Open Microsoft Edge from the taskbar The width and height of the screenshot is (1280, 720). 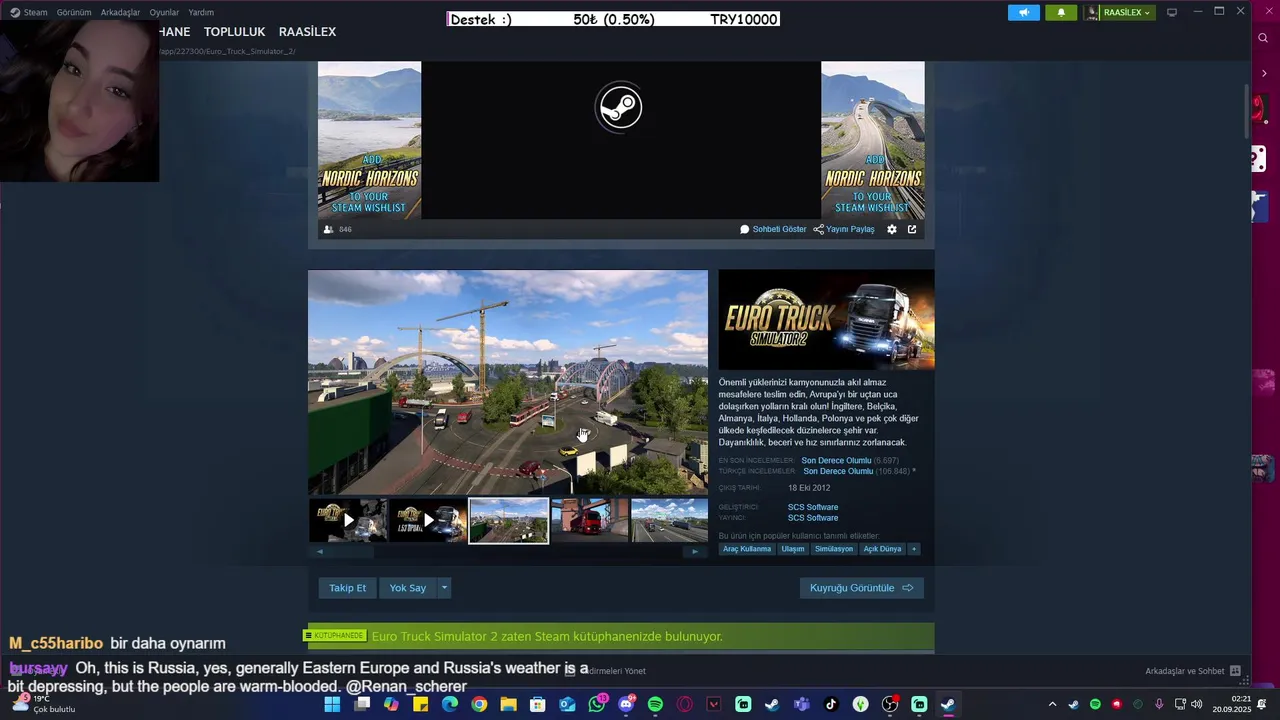tap(450, 705)
